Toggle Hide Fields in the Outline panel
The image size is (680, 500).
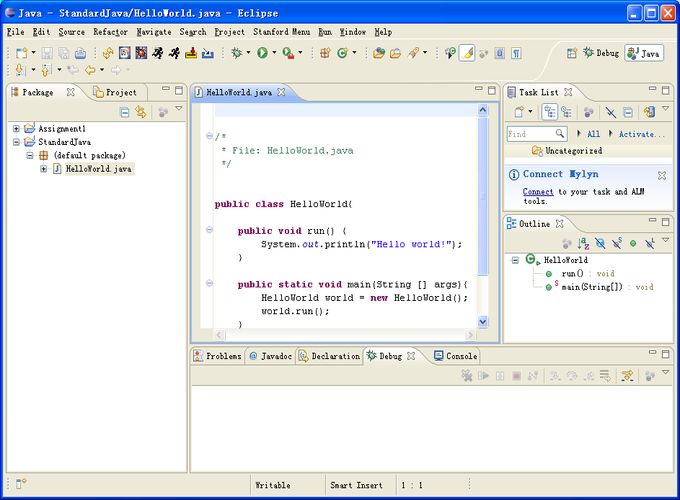(600, 243)
